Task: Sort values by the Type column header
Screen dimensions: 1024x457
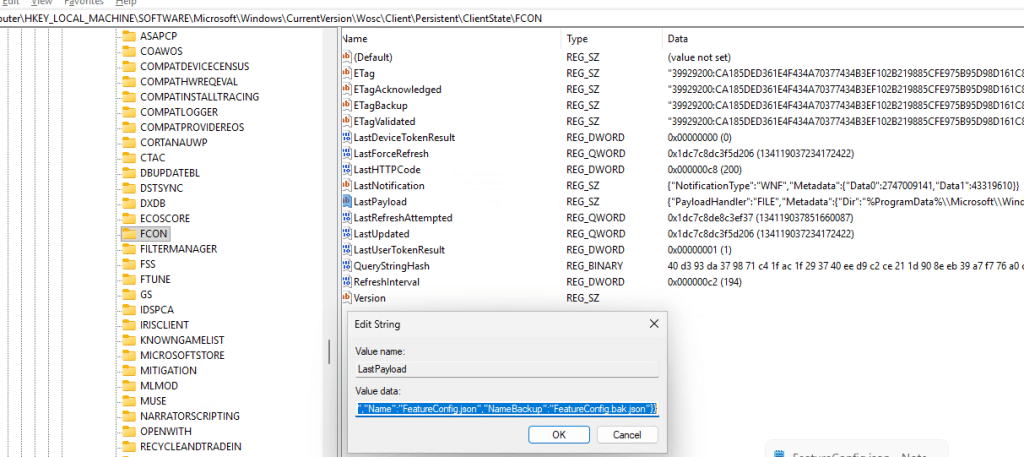Action: pyautogui.click(x=578, y=38)
